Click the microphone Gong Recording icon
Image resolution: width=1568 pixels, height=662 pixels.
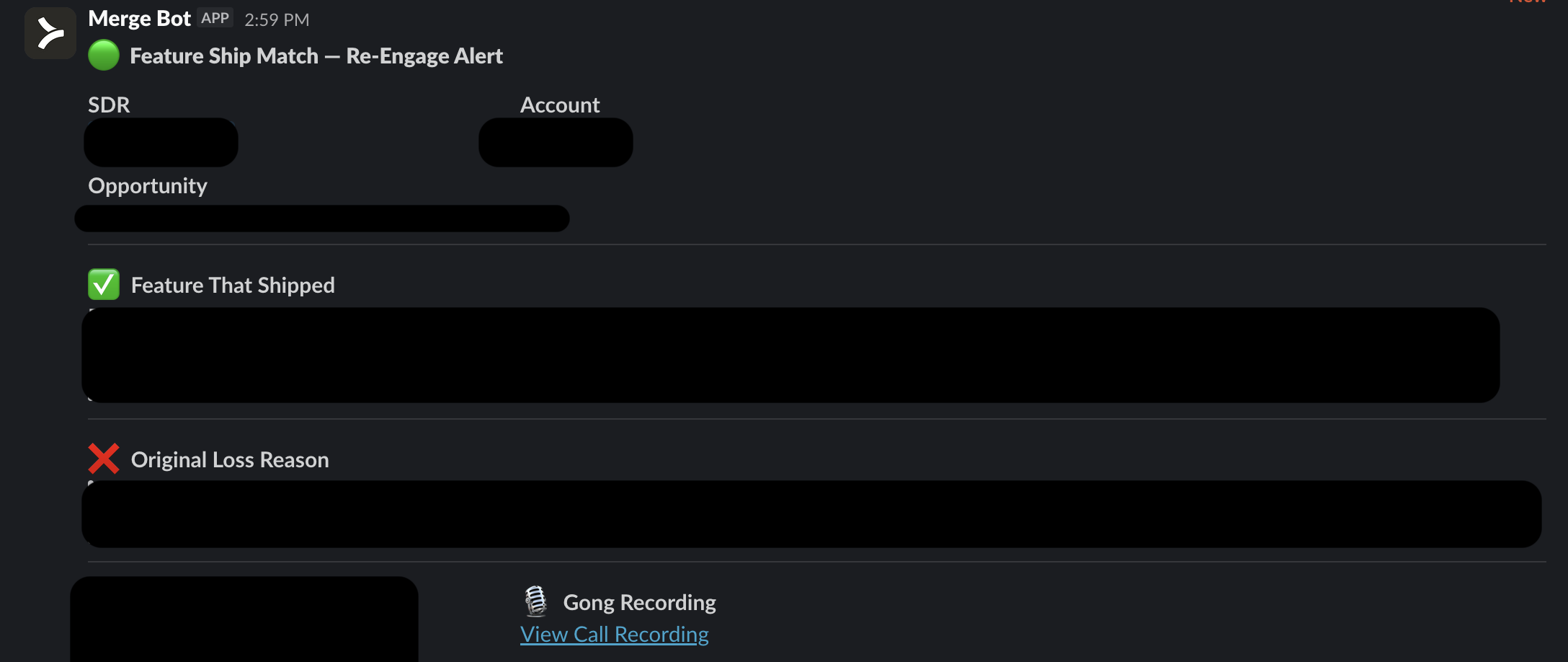[x=536, y=601]
